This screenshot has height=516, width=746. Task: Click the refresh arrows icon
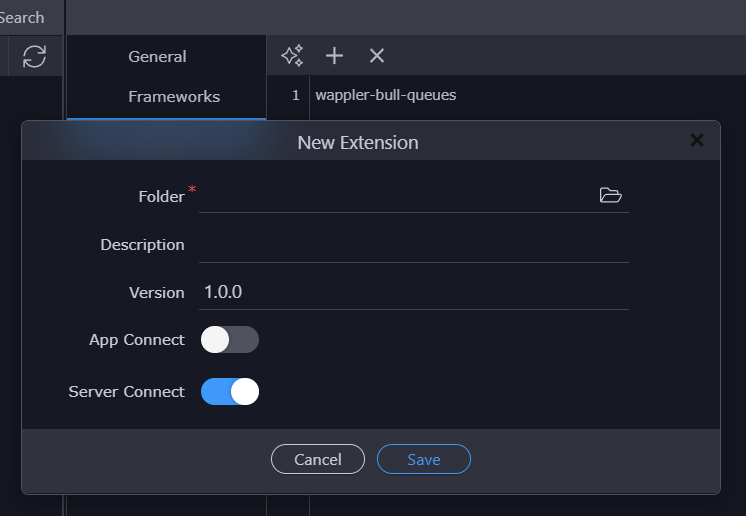tap(34, 56)
